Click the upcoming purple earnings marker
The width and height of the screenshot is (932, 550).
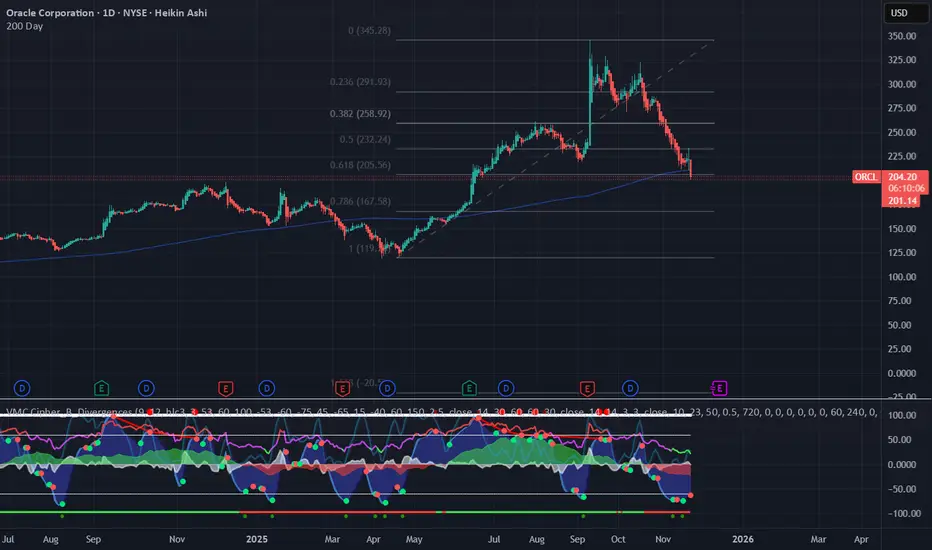point(719,387)
